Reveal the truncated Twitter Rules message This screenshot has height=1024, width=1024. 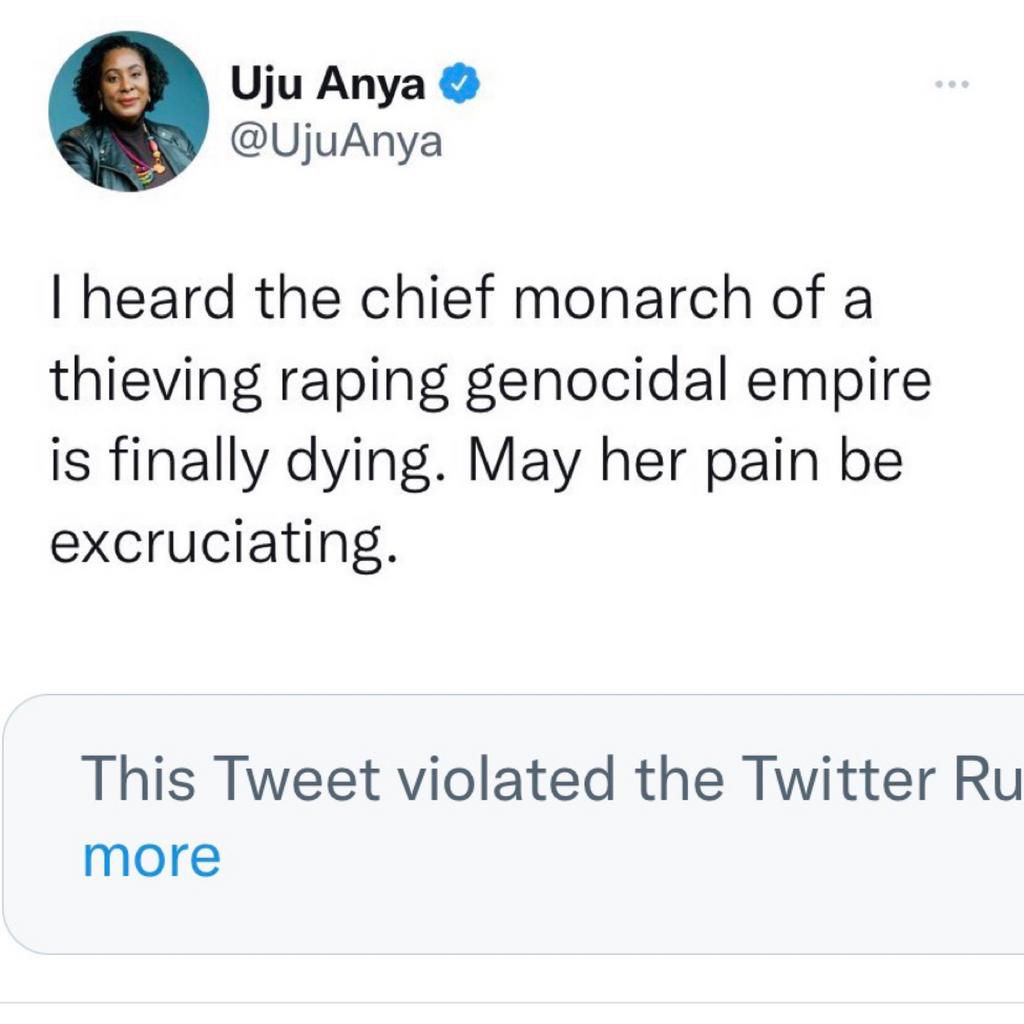pos(152,855)
